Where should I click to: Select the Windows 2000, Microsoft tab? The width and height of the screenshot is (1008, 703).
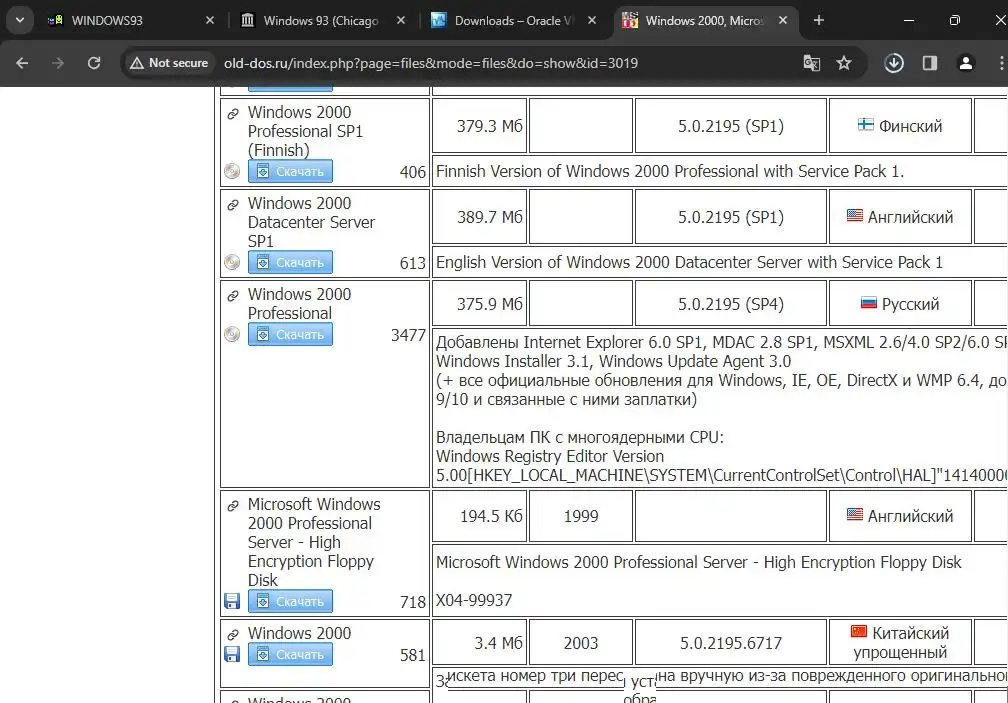705,21
